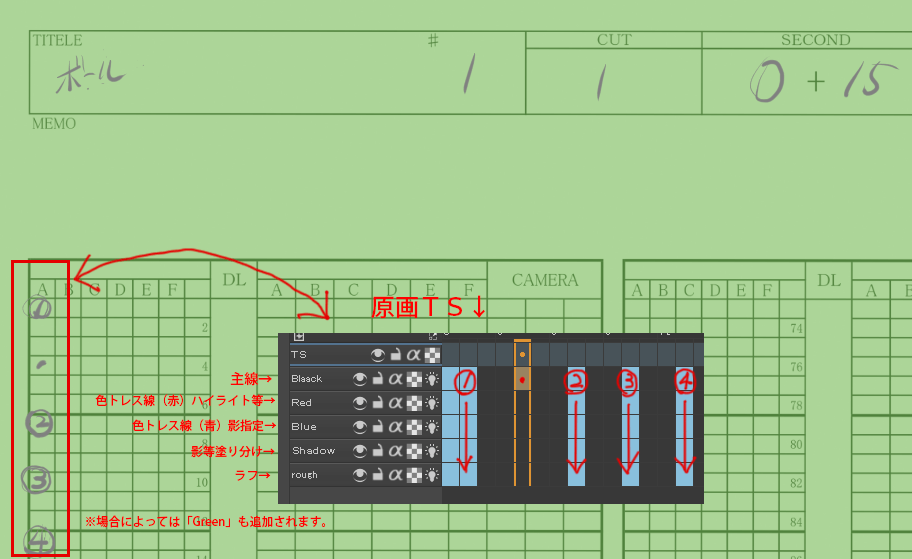Screen dimensions: 912x559
Task: Click the Blue layer's padlock icon
Action: click(x=377, y=426)
